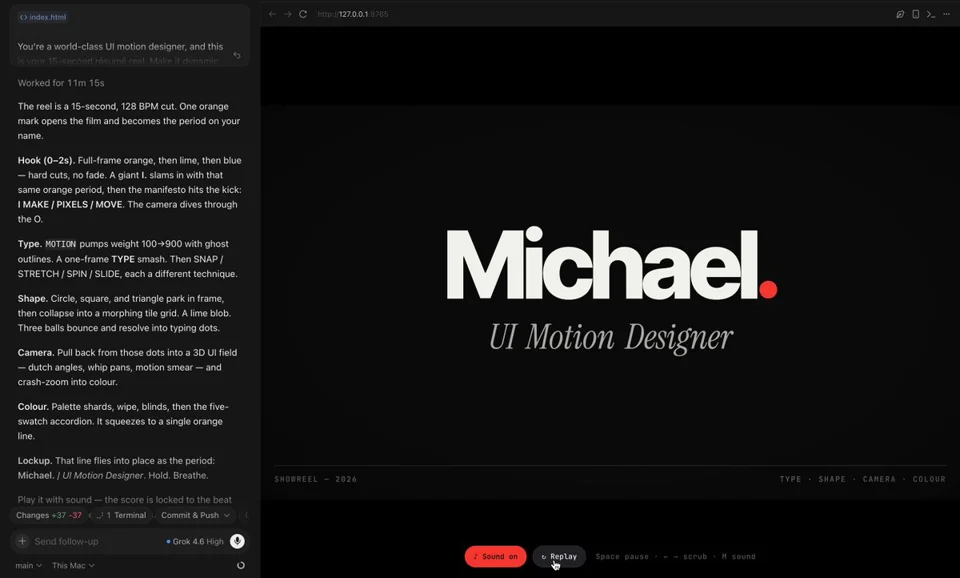Click the "Camera." paragraph heading
Screen dimensions: 960x578
click(36, 353)
